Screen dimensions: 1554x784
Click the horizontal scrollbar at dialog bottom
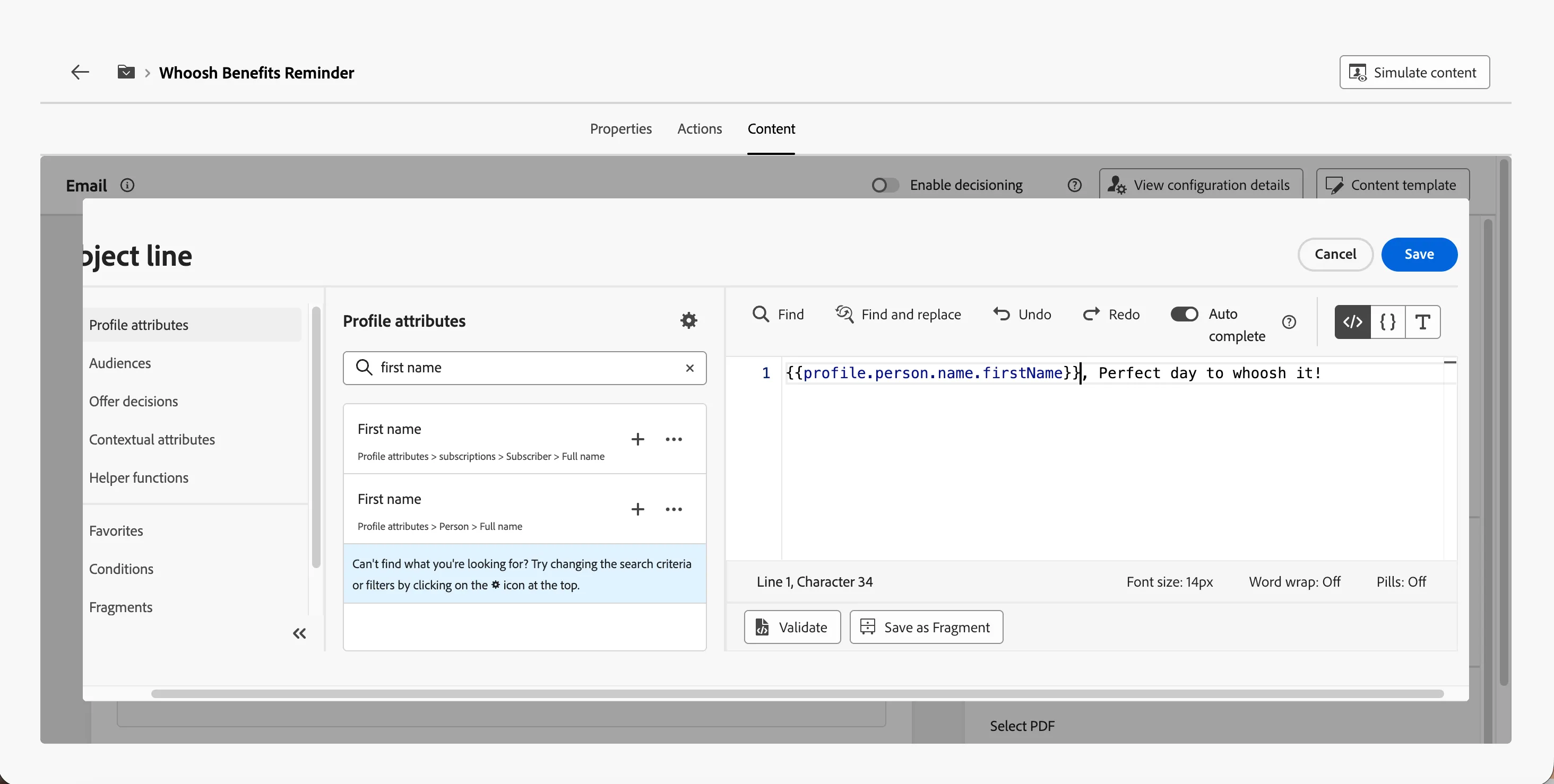(797, 693)
